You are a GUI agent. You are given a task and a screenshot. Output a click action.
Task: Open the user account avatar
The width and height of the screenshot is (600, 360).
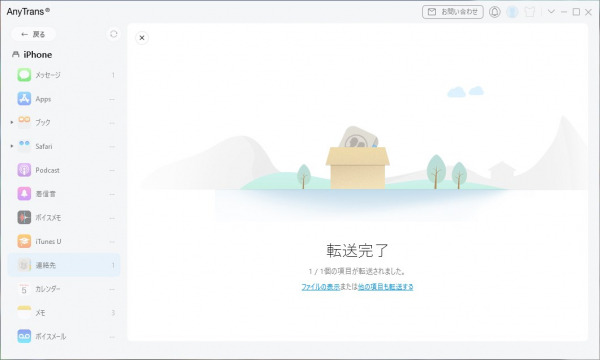pos(512,12)
